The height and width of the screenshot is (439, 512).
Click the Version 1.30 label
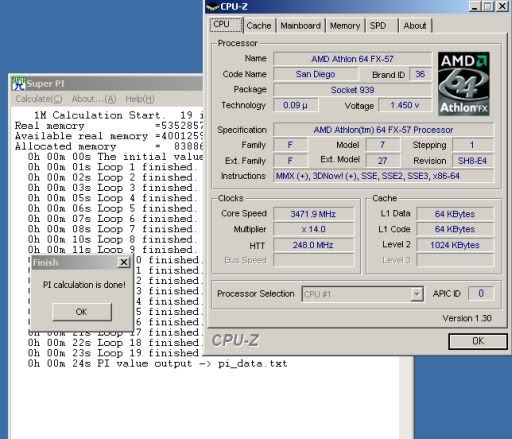pos(467,318)
